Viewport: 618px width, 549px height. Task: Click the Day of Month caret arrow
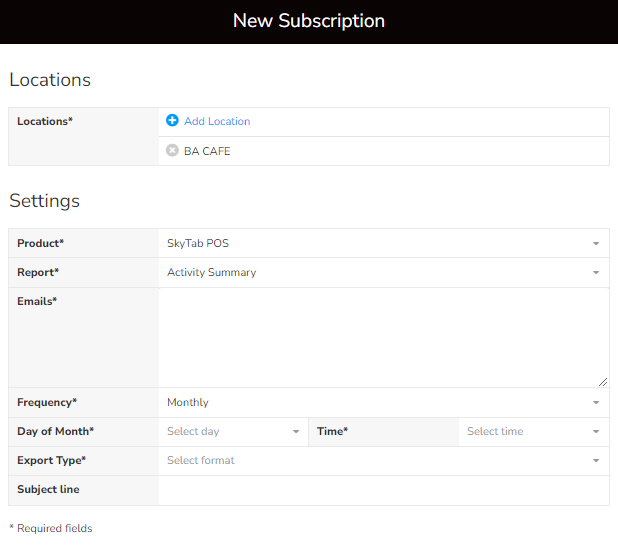point(296,432)
